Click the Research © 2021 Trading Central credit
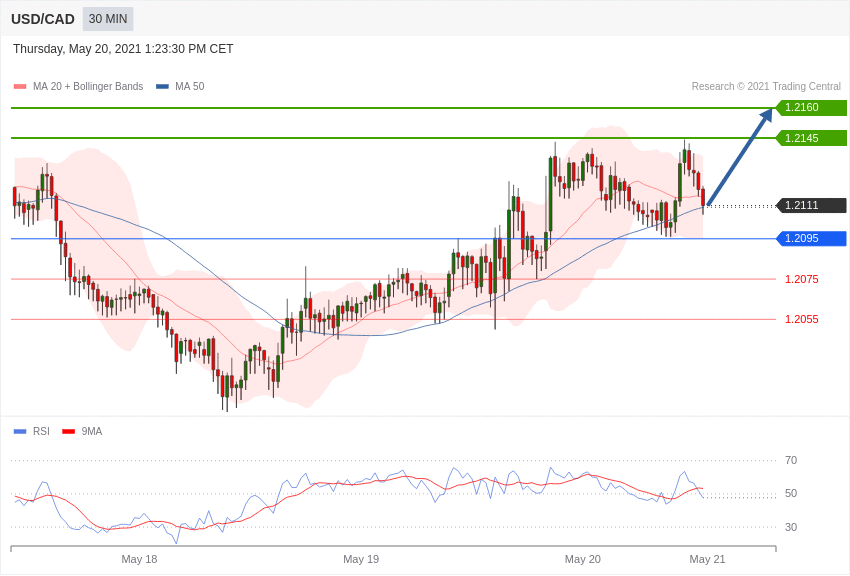This screenshot has width=850, height=576. pyautogui.click(x=766, y=86)
